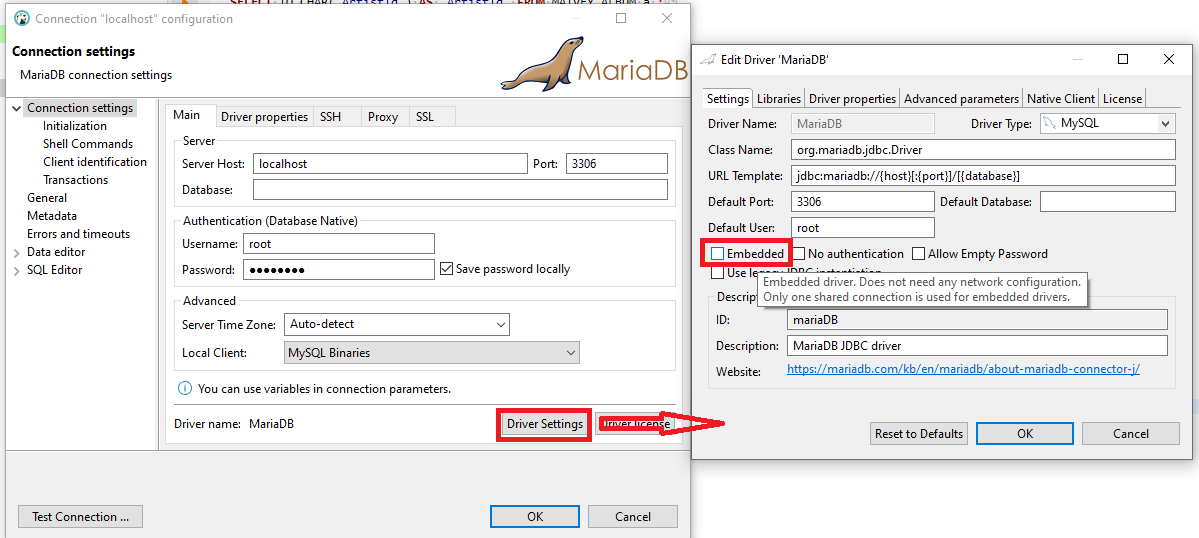Click the Driver Settings button
The width and height of the screenshot is (1199, 538).
click(545, 424)
